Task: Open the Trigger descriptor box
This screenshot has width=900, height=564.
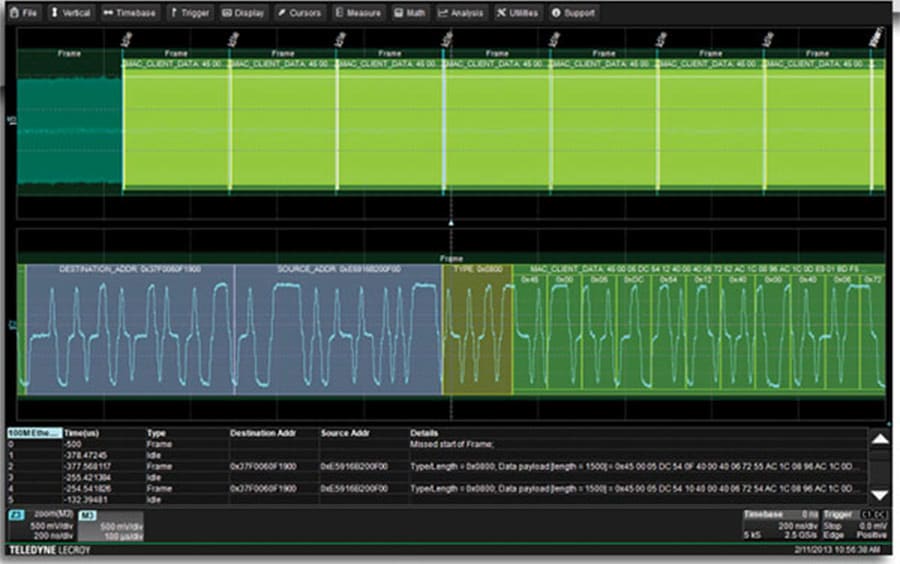Action: (x=855, y=525)
